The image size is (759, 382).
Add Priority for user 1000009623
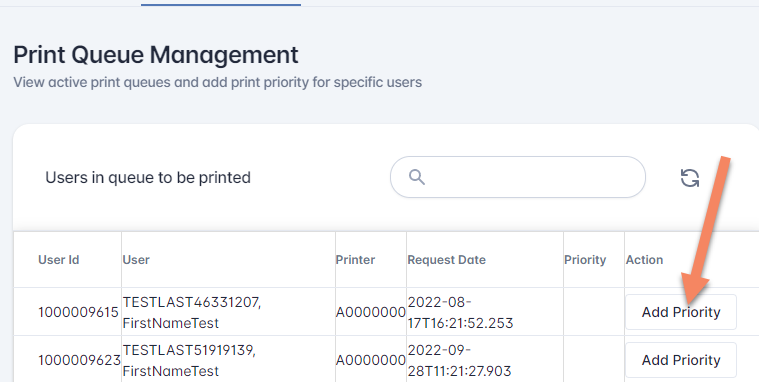[681, 360]
